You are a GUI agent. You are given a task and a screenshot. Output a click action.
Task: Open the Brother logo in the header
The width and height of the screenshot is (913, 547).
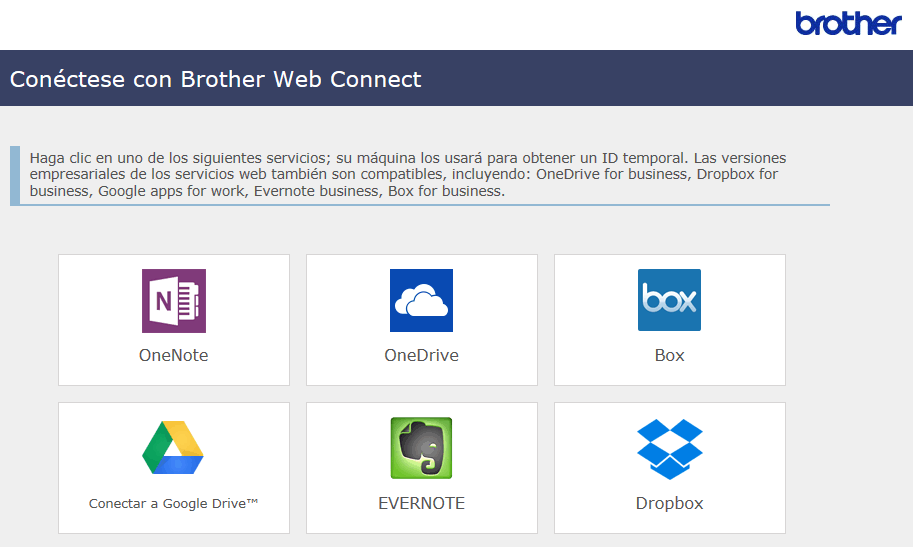coord(848,23)
